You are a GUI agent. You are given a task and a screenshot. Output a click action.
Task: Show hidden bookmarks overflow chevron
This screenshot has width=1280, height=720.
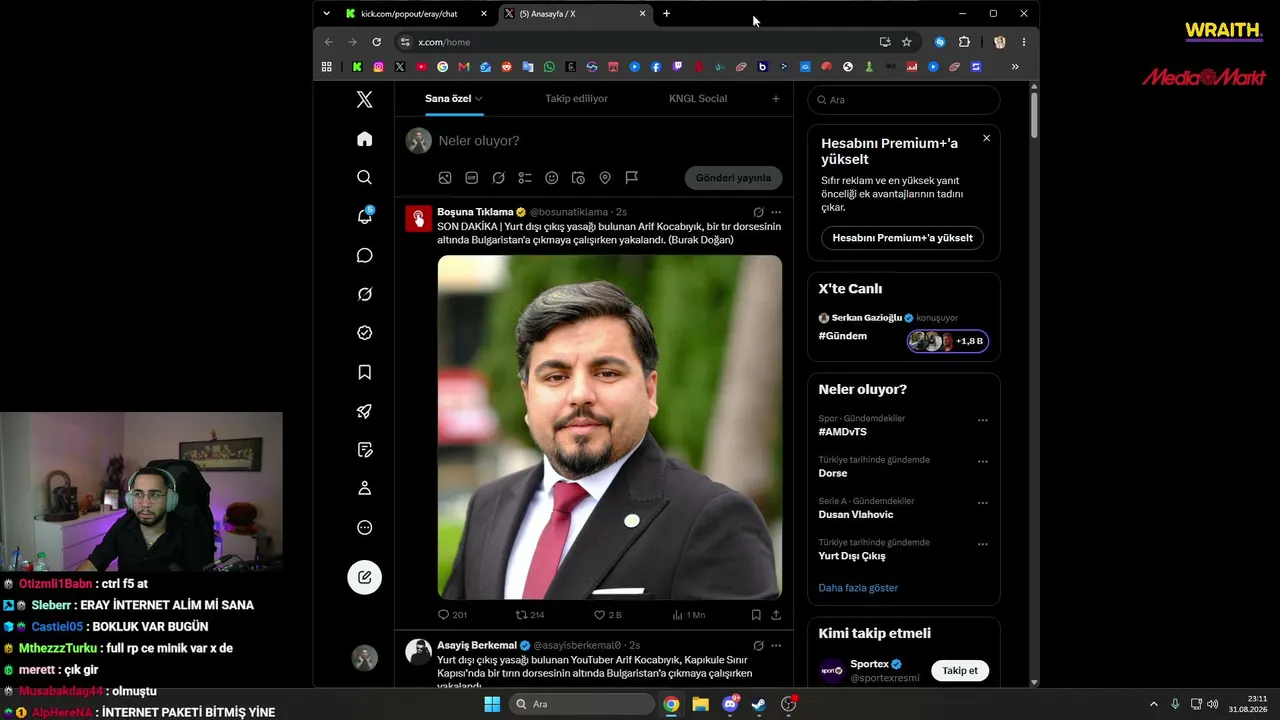1015,67
